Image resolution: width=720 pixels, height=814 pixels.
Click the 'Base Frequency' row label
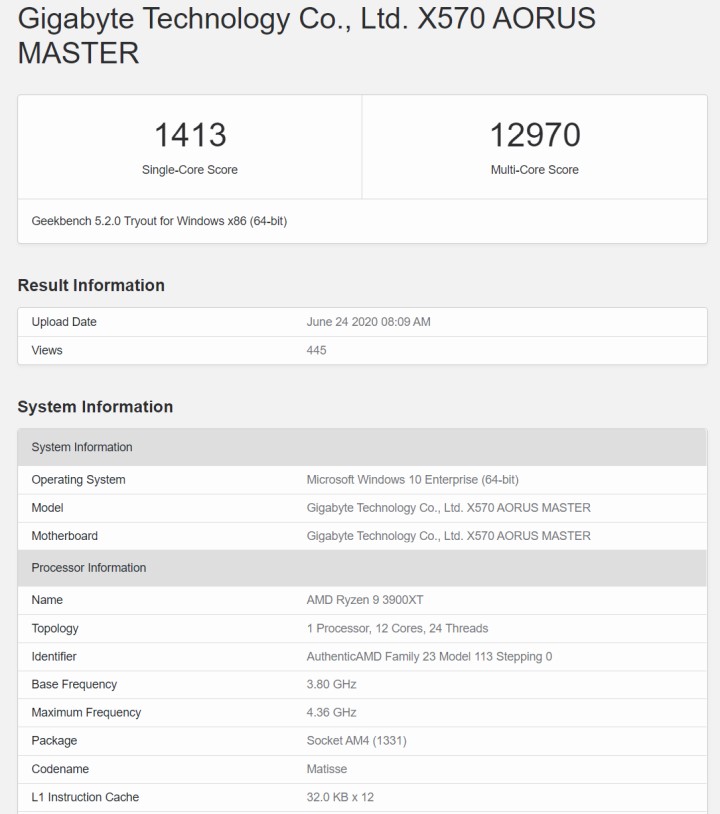[x=74, y=685]
